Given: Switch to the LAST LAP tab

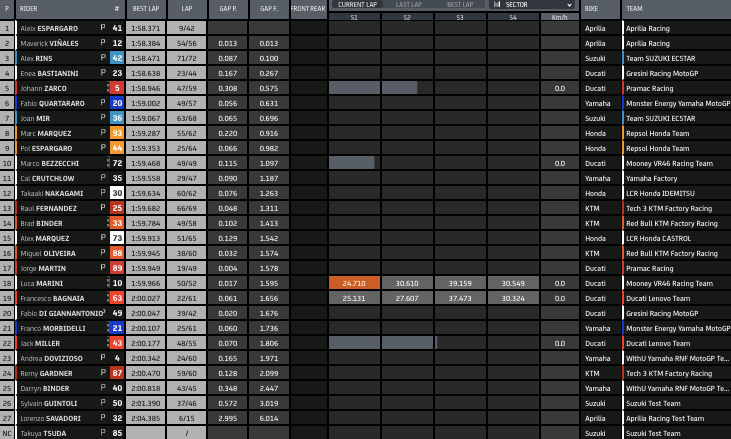Looking at the screenshot, I should pyautogui.click(x=408, y=4).
